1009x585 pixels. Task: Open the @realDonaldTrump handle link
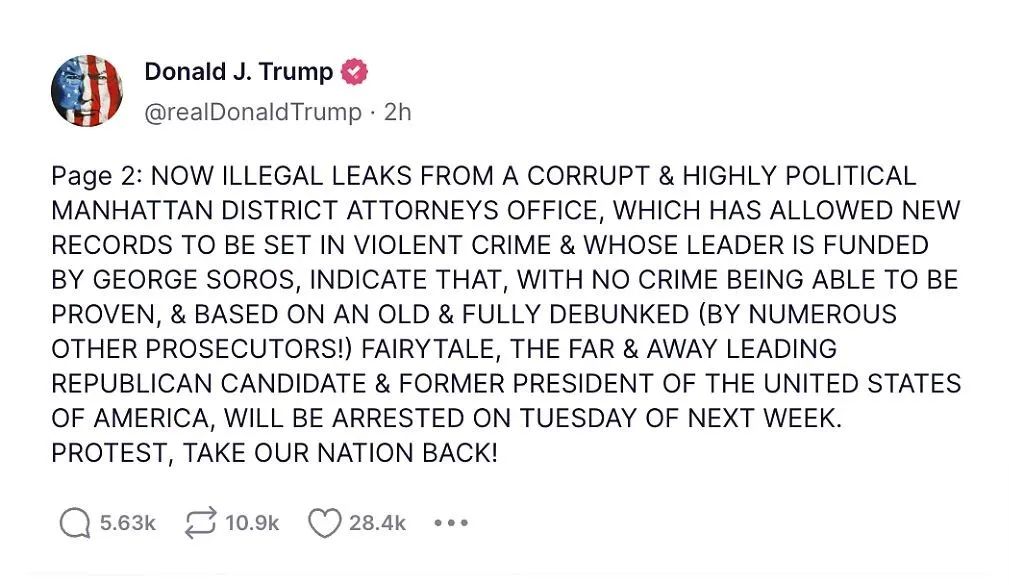[x=253, y=112]
